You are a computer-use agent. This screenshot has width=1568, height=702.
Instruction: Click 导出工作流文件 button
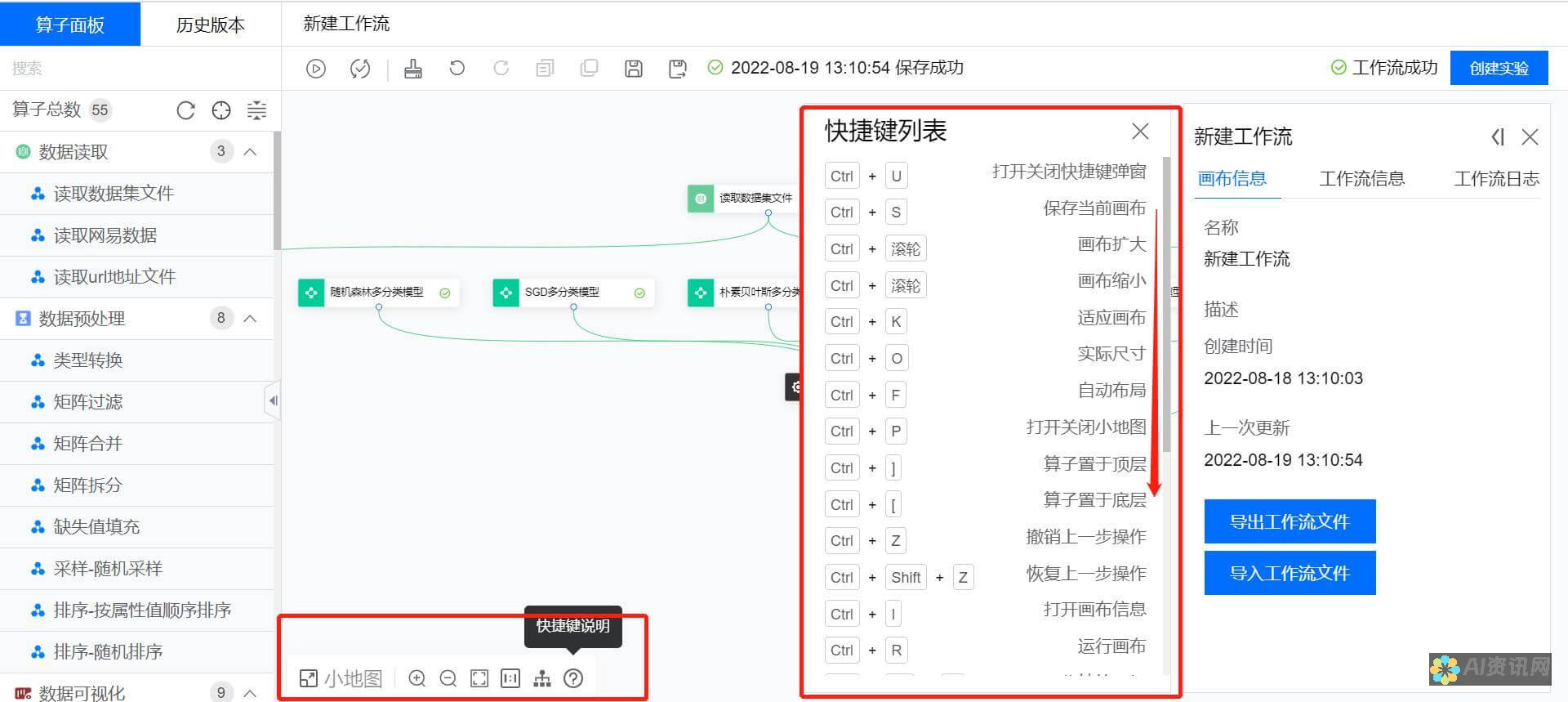[1290, 521]
